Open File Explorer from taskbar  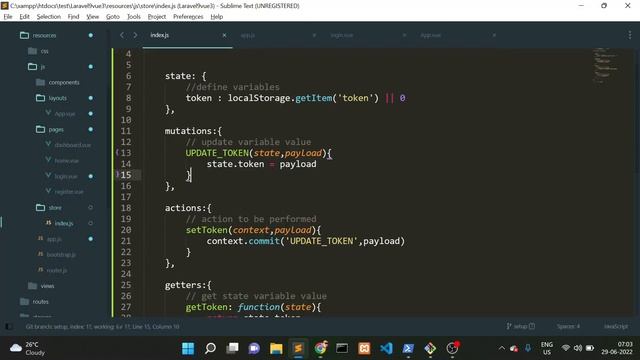click(276, 348)
